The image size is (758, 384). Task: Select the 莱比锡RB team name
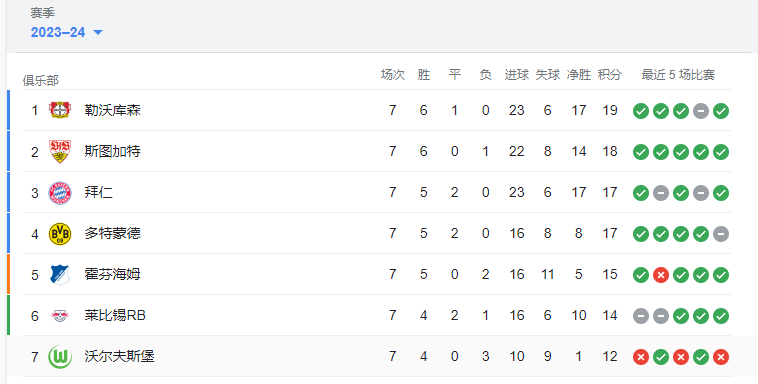115,315
